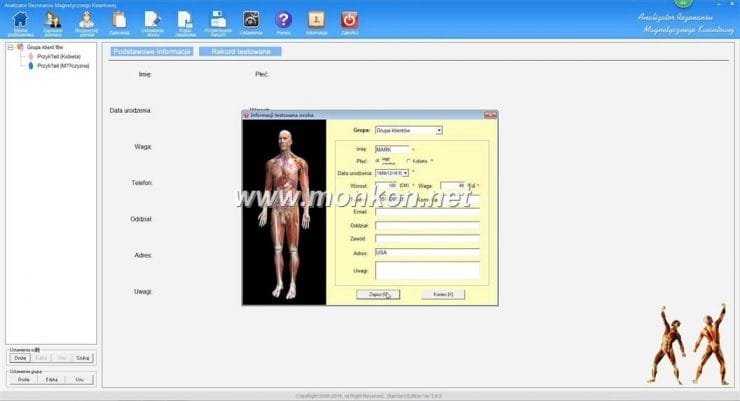Image resolution: width=740 pixels, height=401 pixels.
Task: Select the Kobieta radio button
Action: pyautogui.click(x=409, y=161)
